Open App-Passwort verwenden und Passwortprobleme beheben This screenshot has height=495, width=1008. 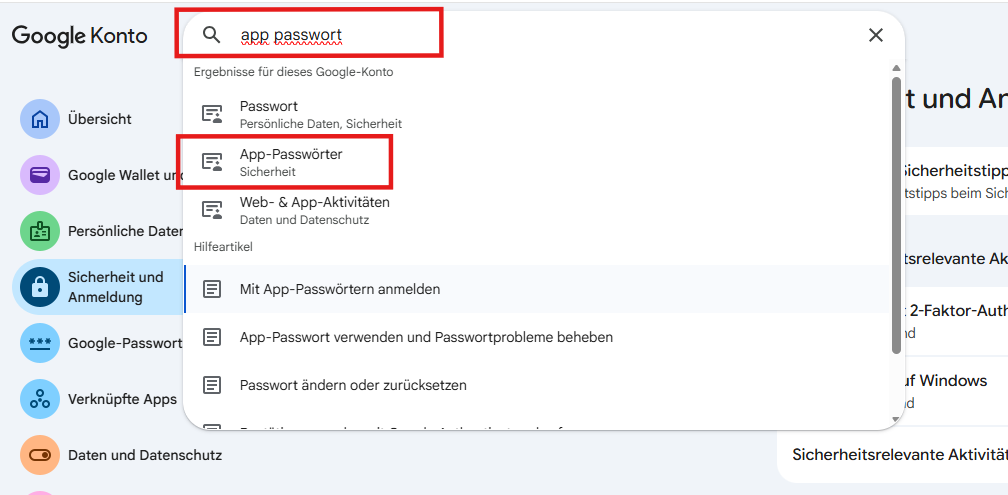click(x=537, y=337)
